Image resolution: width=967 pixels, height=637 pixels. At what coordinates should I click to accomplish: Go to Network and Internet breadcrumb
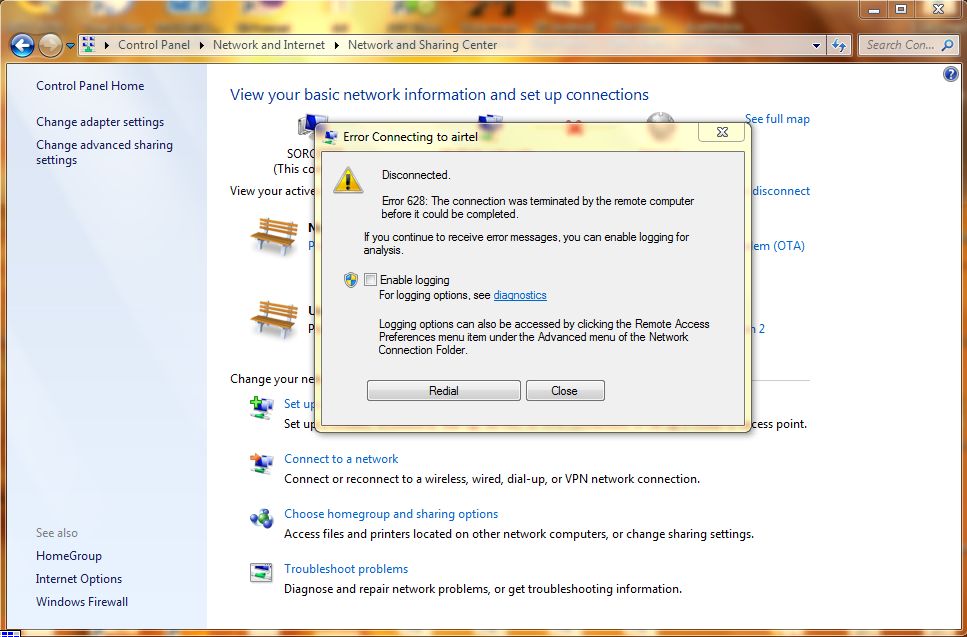point(269,45)
